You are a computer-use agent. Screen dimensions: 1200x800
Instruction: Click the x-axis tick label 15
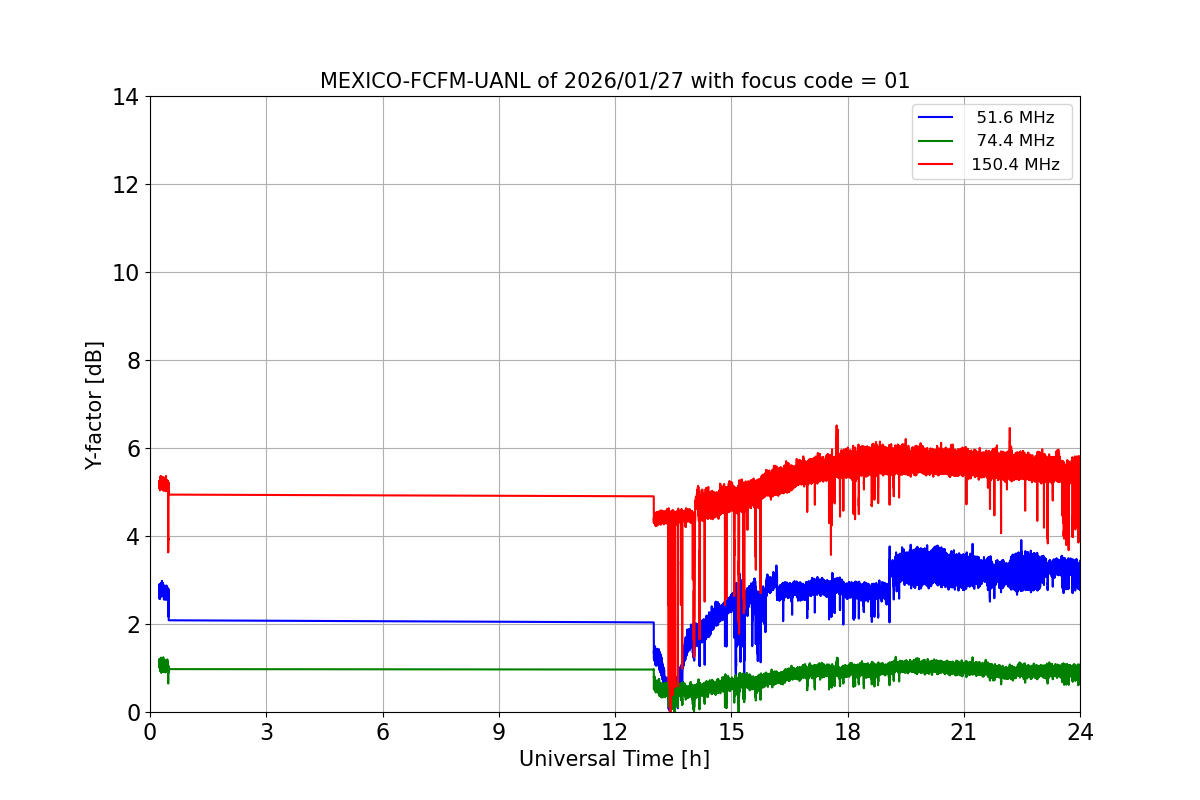pos(731,732)
